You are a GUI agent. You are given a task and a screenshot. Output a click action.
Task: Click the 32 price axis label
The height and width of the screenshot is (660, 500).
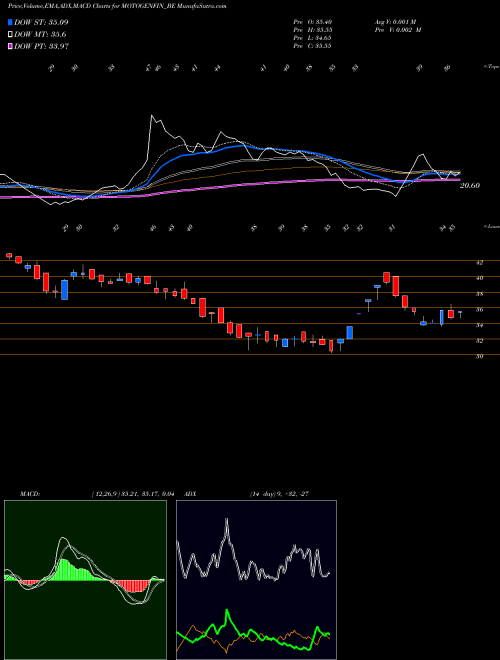479,341
